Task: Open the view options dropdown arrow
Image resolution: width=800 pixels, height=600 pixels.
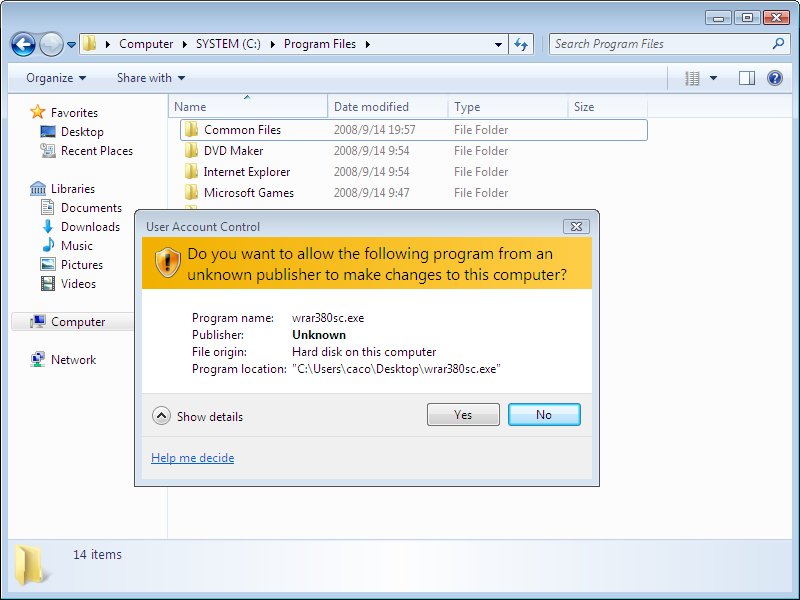Action: (x=713, y=78)
